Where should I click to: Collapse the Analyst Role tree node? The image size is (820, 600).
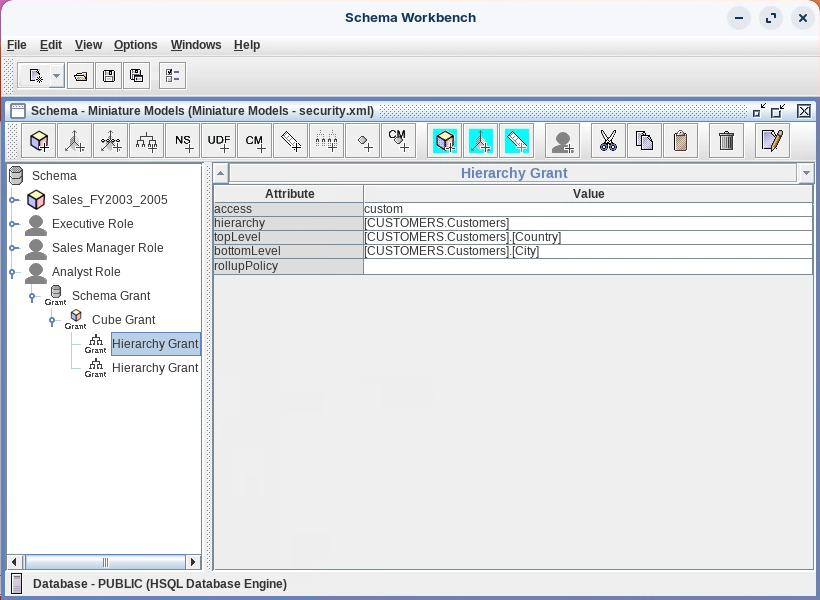[13, 272]
